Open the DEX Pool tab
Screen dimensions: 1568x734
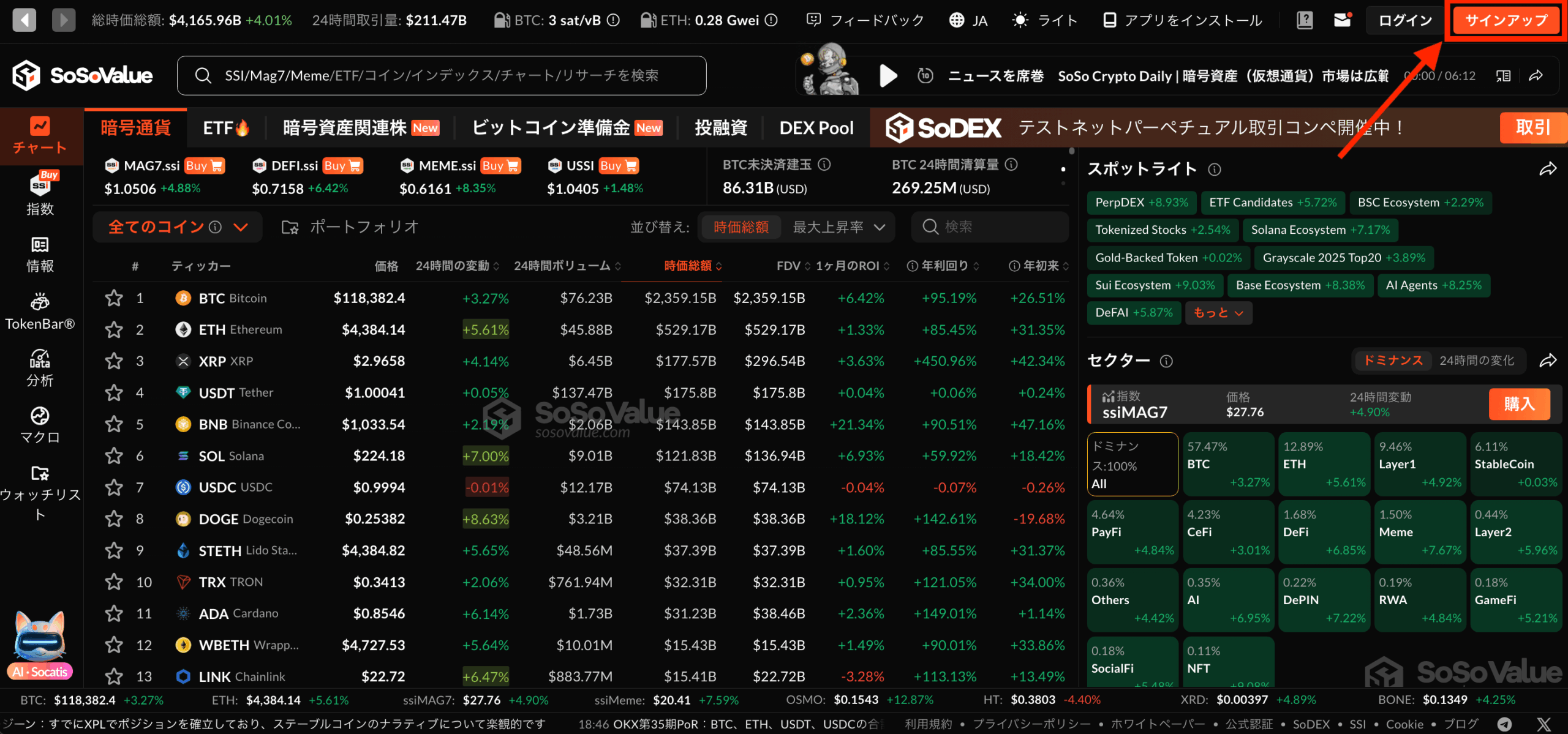click(x=816, y=128)
